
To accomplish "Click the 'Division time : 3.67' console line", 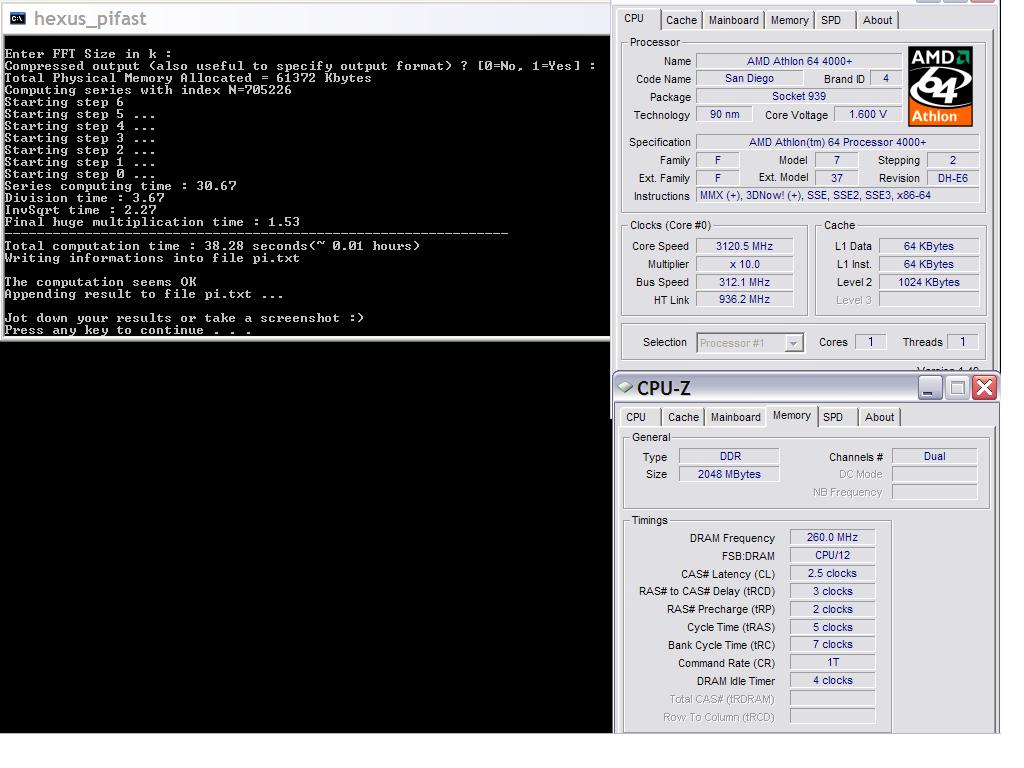I will point(84,198).
